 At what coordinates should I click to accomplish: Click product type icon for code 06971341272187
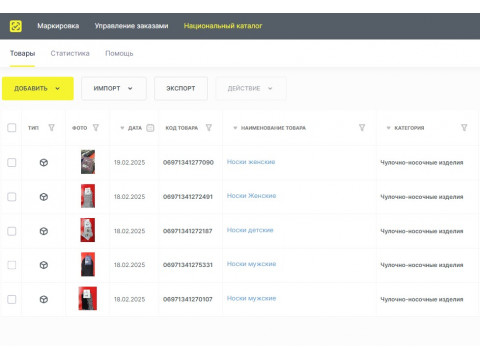click(44, 231)
